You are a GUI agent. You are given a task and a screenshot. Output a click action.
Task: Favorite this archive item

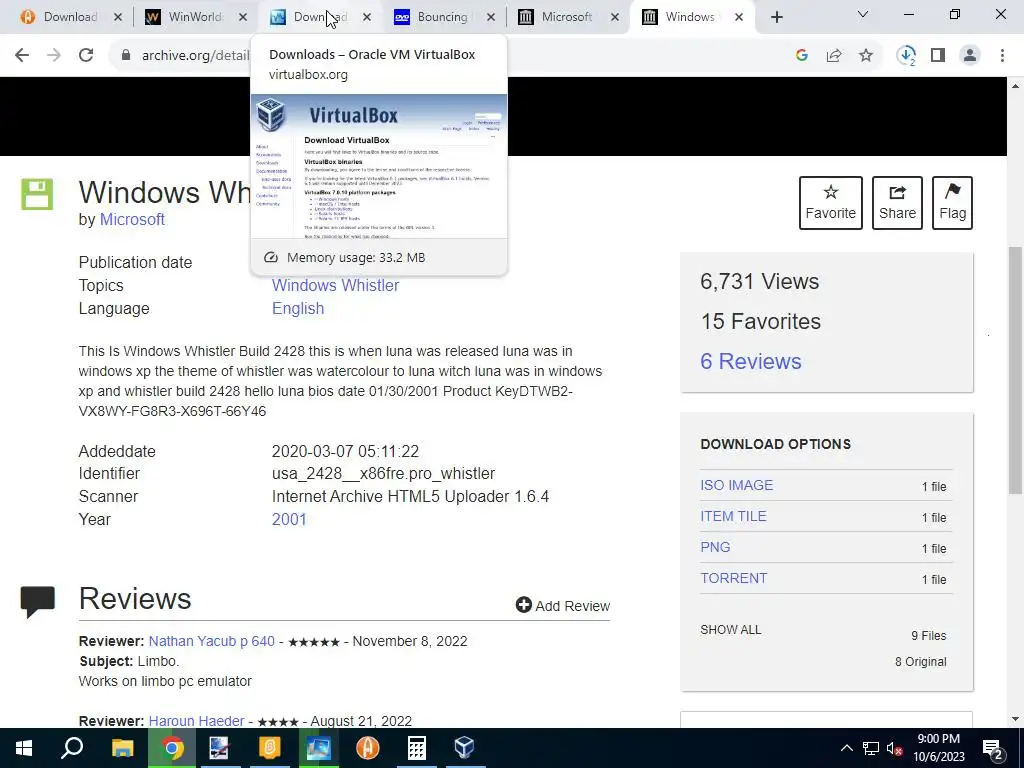831,202
